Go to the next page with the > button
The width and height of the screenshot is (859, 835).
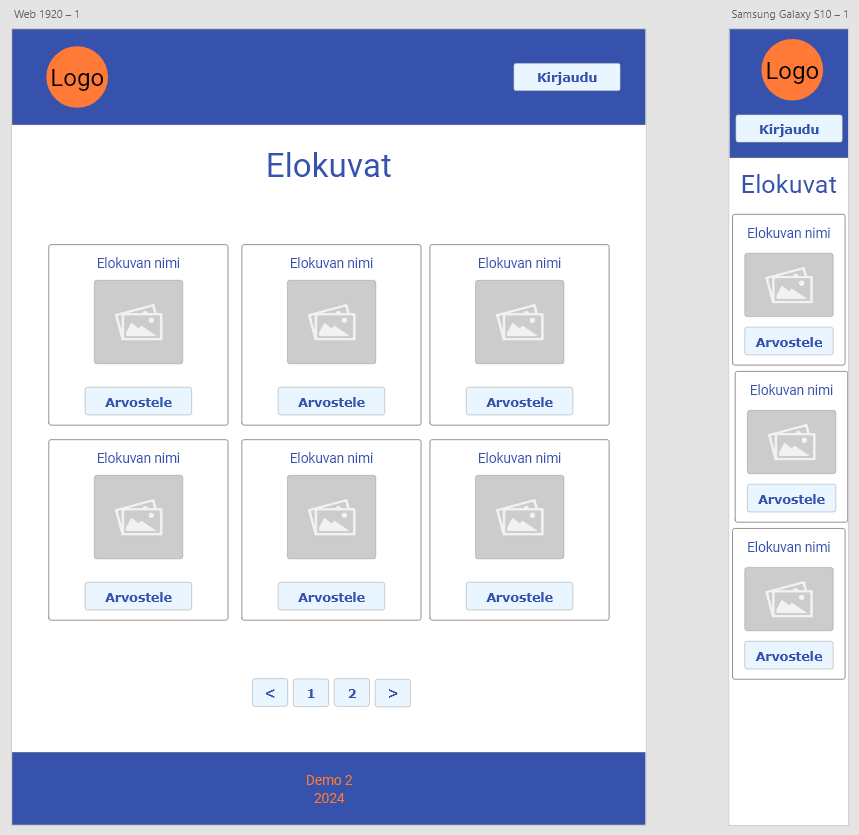coord(393,693)
